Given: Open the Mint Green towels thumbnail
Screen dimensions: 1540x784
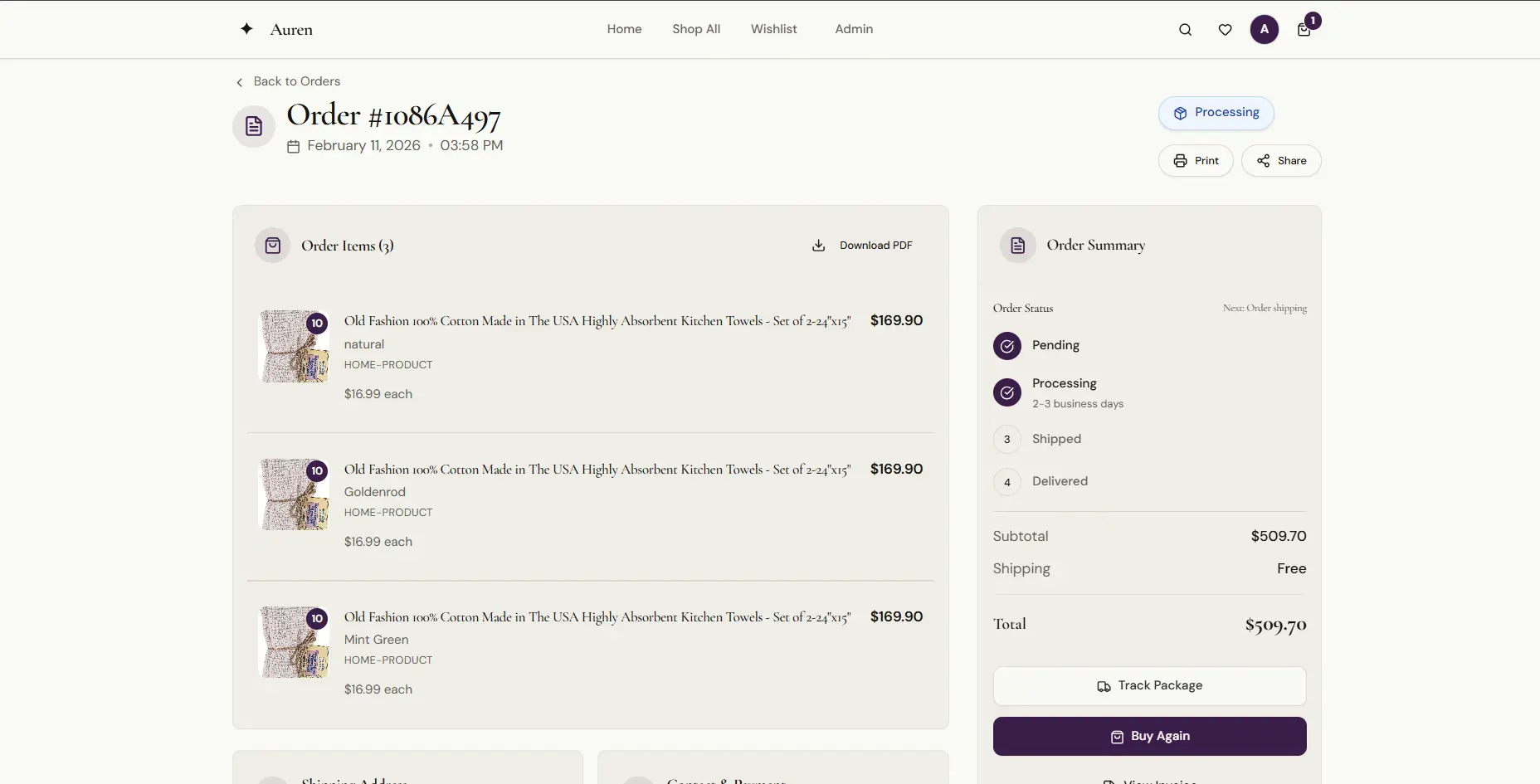Looking at the screenshot, I should [x=295, y=642].
